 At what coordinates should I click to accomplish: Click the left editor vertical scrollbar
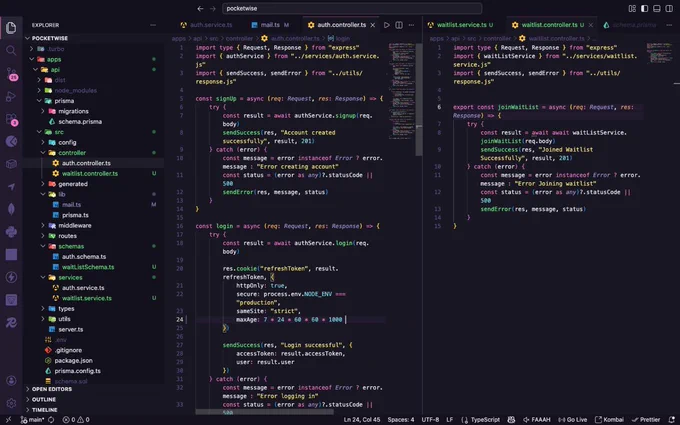(x=418, y=100)
